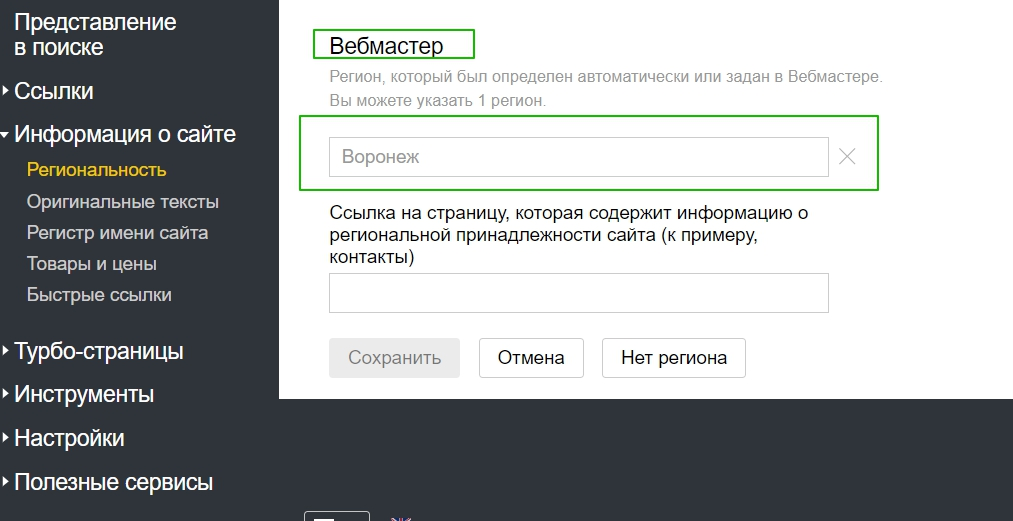Image resolution: width=1013 pixels, height=521 pixels.
Task: Click the Вебмастер heading
Action: tap(386, 46)
